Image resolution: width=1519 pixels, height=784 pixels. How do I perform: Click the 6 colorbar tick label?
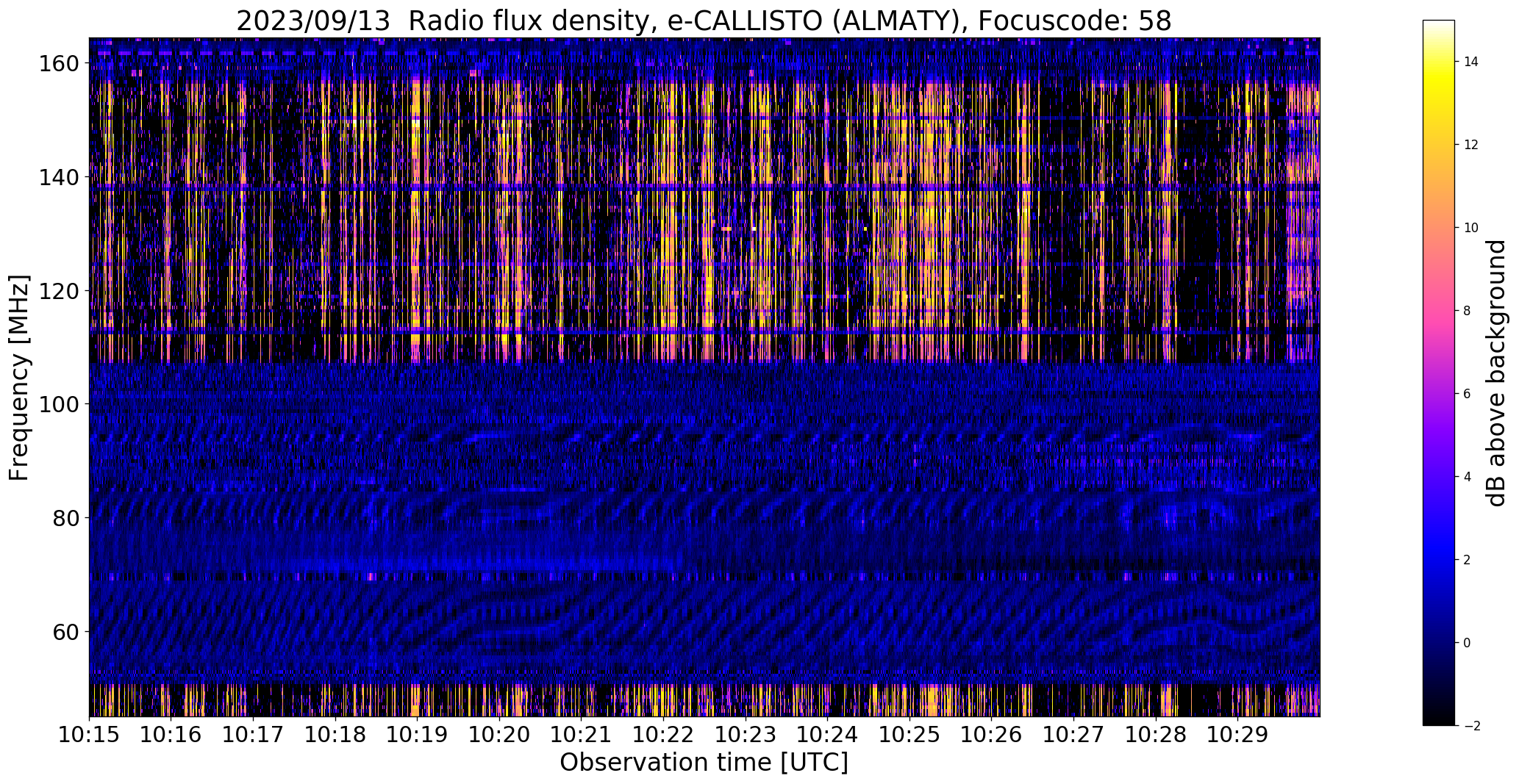point(1468,394)
